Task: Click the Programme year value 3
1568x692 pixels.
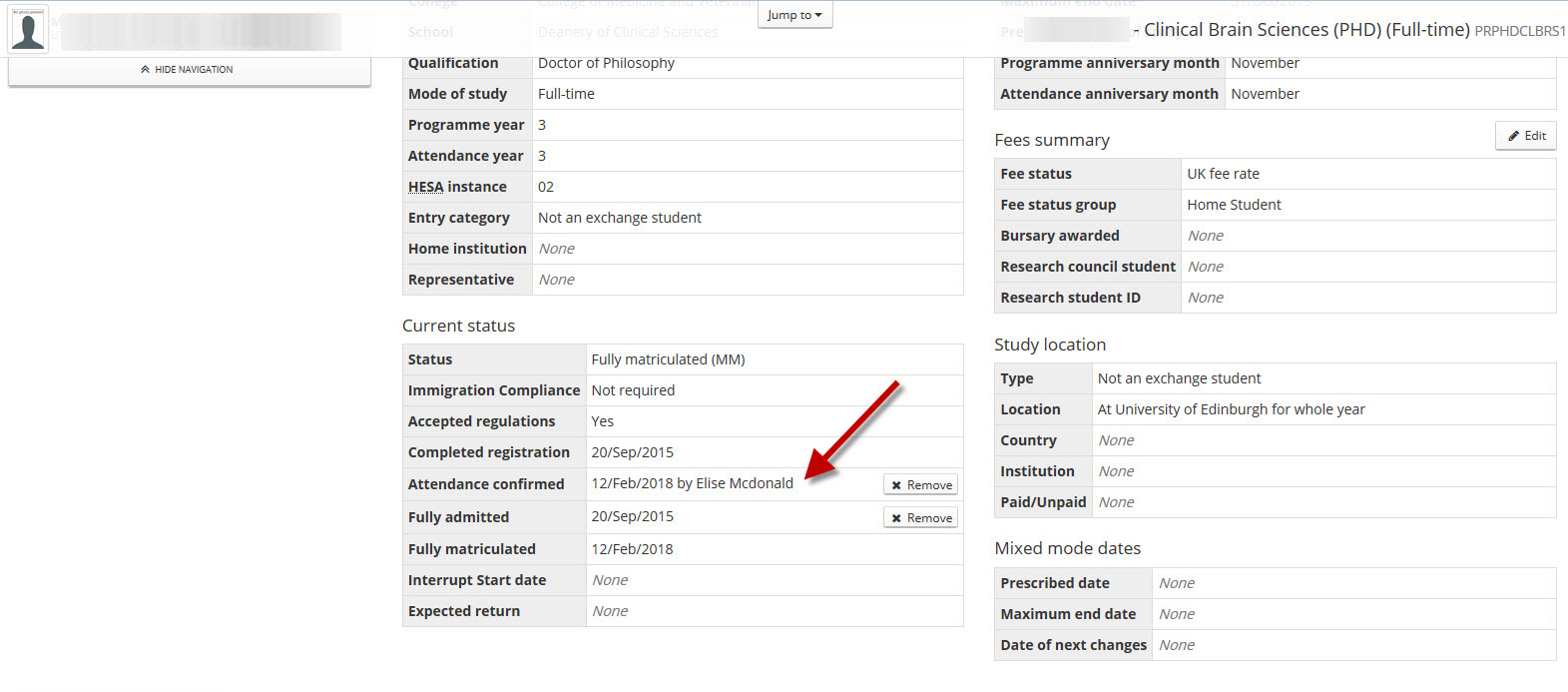Action: tap(542, 125)
